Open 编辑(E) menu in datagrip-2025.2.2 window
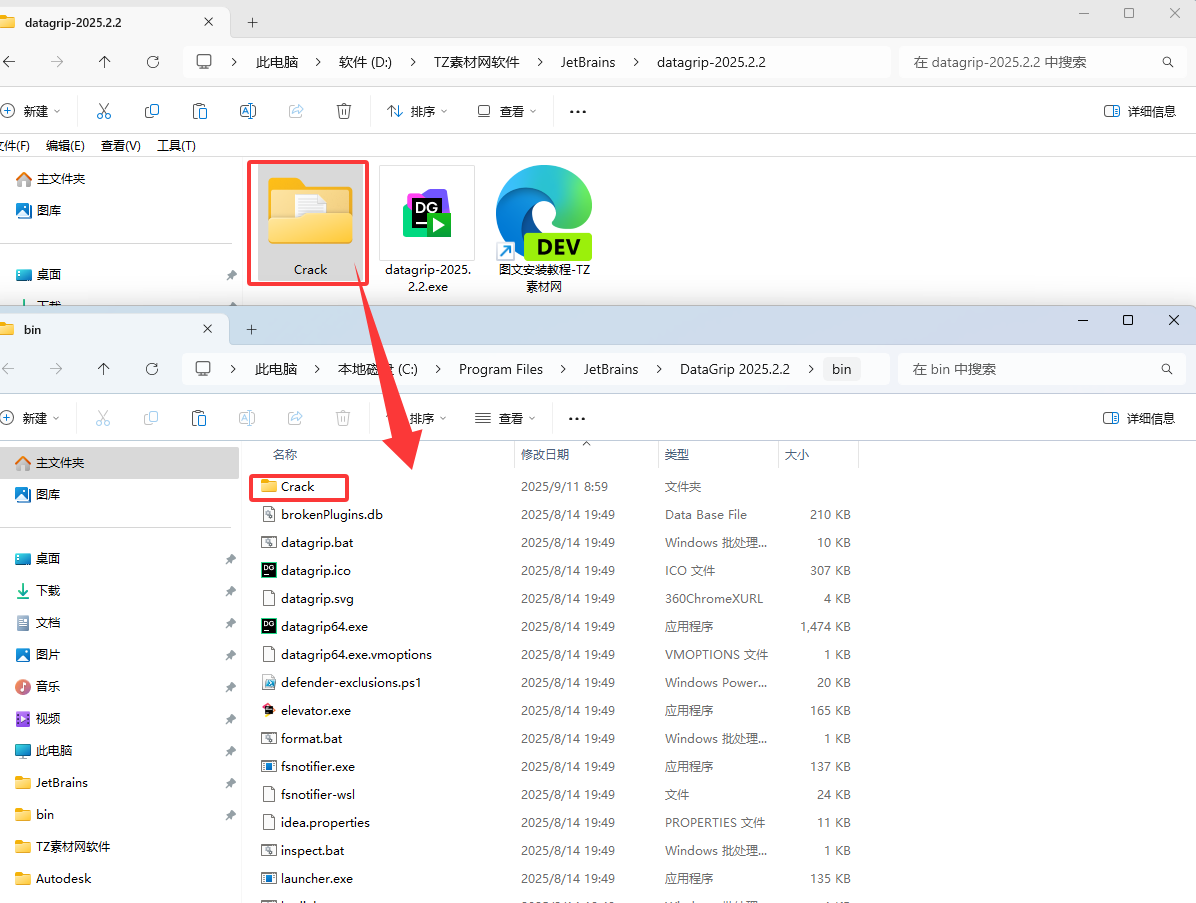Screen dimensions: 1196x903 [x=65, y=146]
